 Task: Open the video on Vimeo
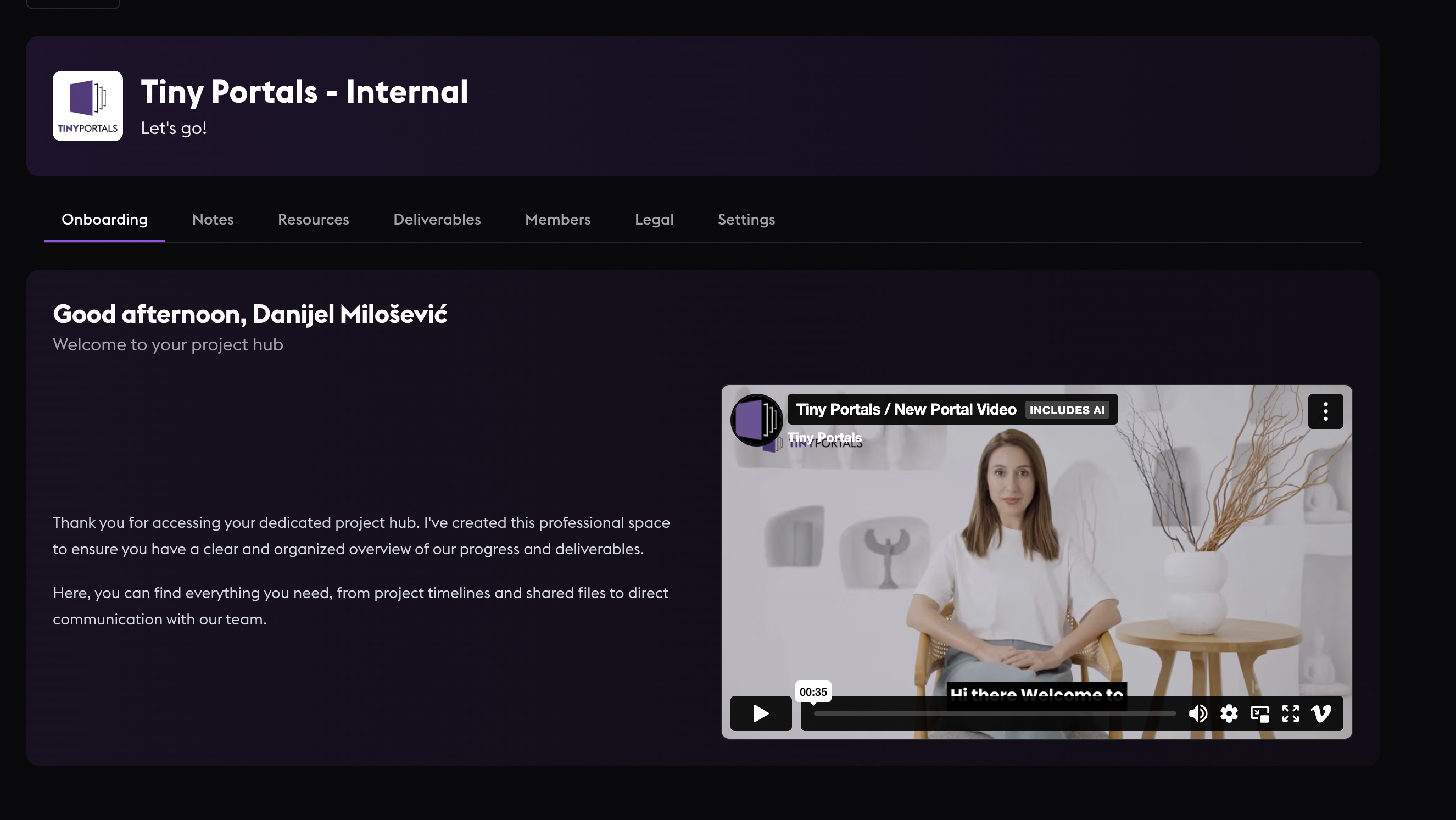pyautogui.click(x=1321, y=713)
